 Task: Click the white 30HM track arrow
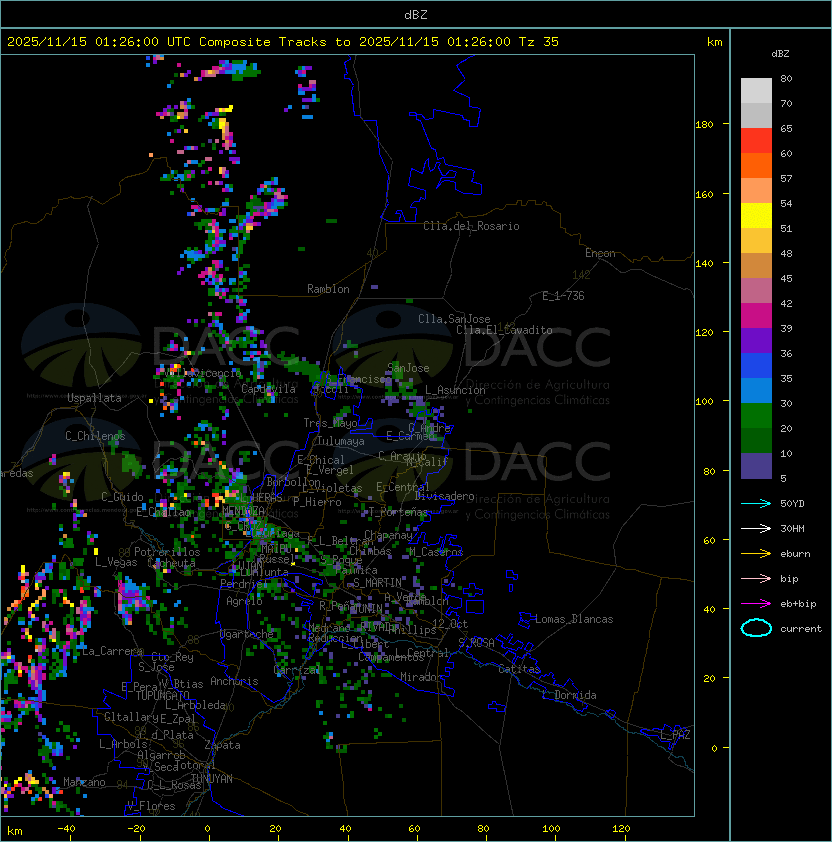tap(756, 528)
